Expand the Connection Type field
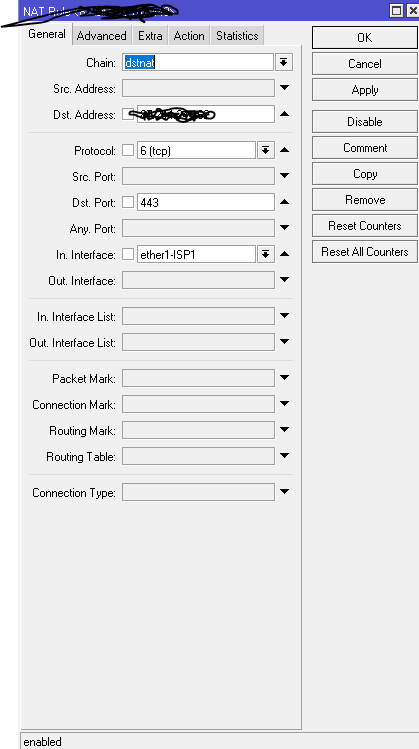This screenshot has height=749, width=419. pyautogui.click(x=284, y=492)
